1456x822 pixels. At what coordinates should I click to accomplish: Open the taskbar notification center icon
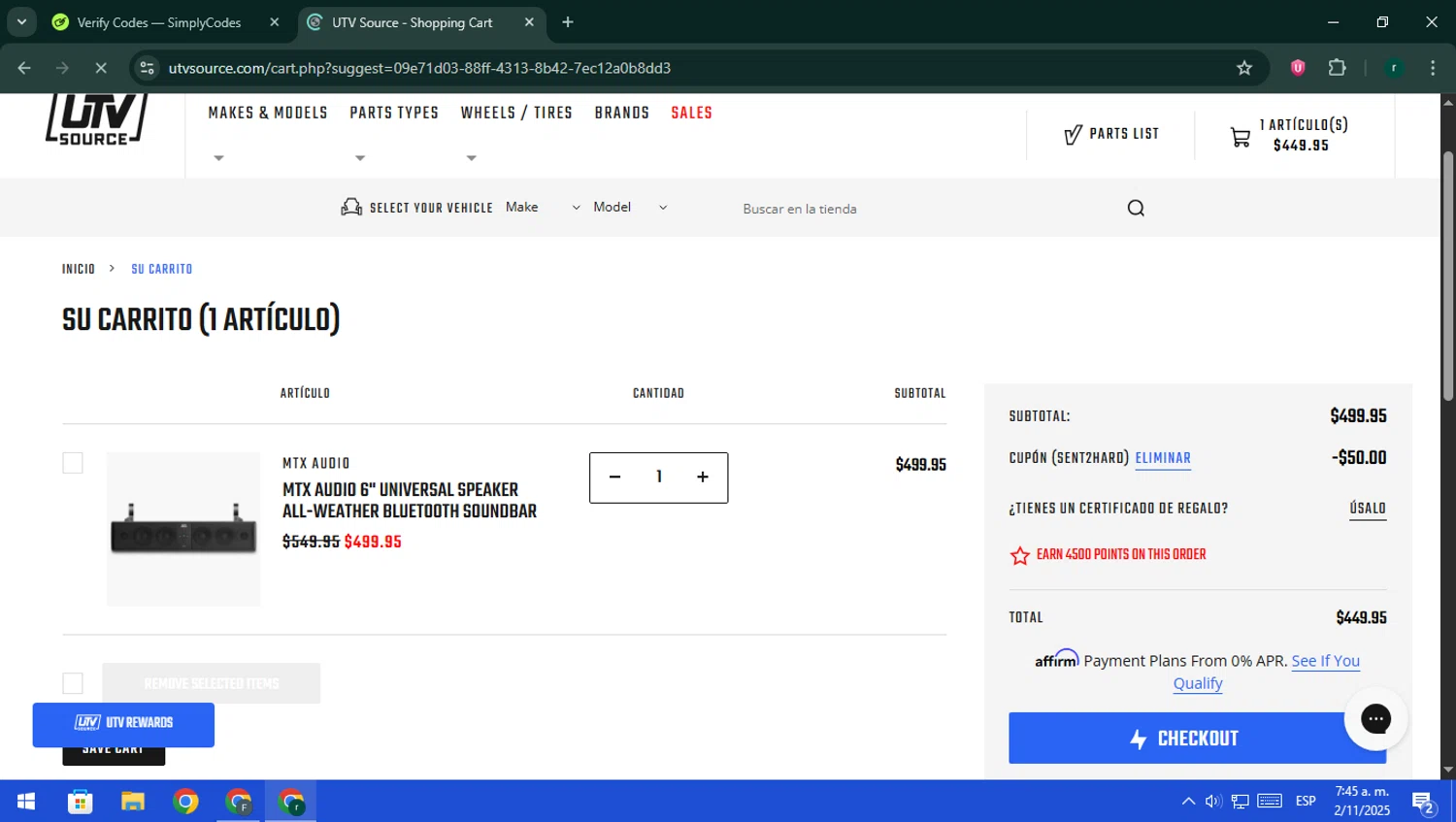coord(1423,802)
